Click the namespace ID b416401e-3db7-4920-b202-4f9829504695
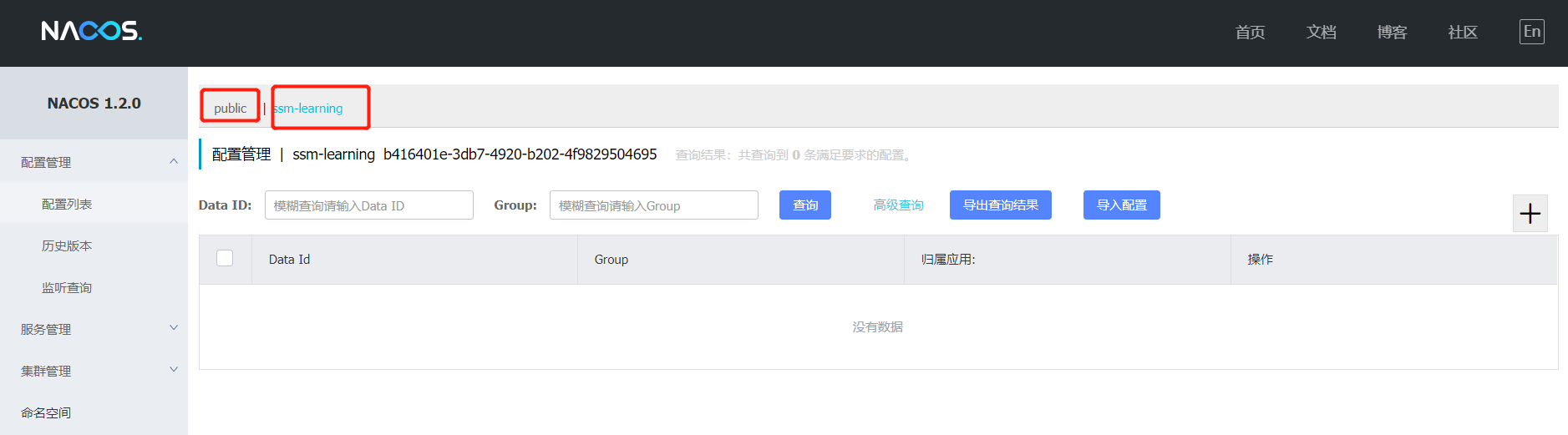This screenshot has width=1568, height=435. (x=520, y=154)
